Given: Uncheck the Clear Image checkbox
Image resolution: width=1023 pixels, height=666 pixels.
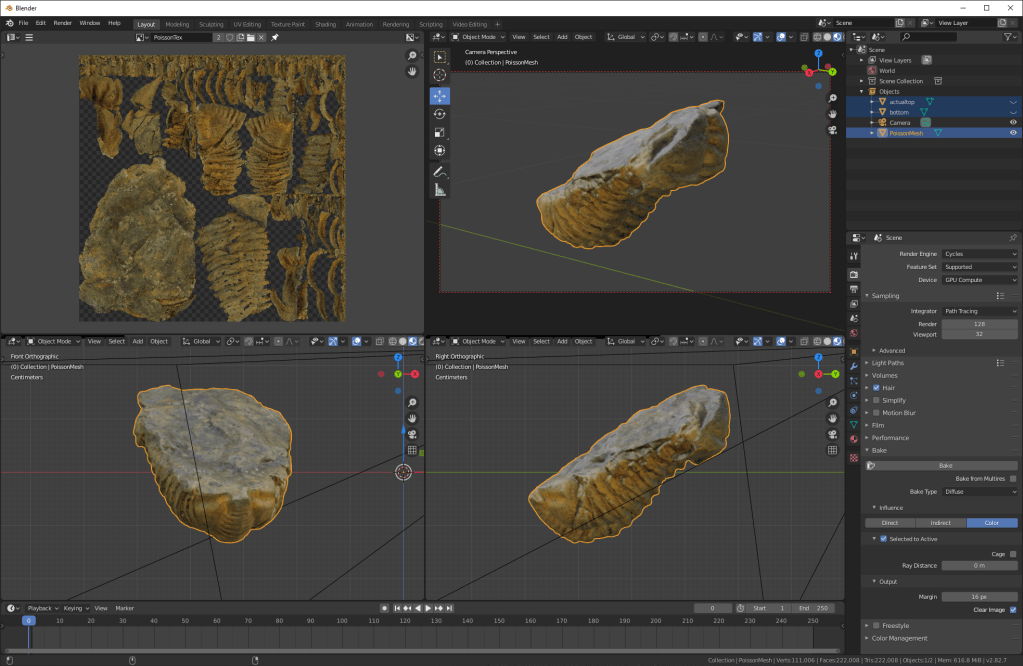Looking at the screenshot, I should (1013, 609).
